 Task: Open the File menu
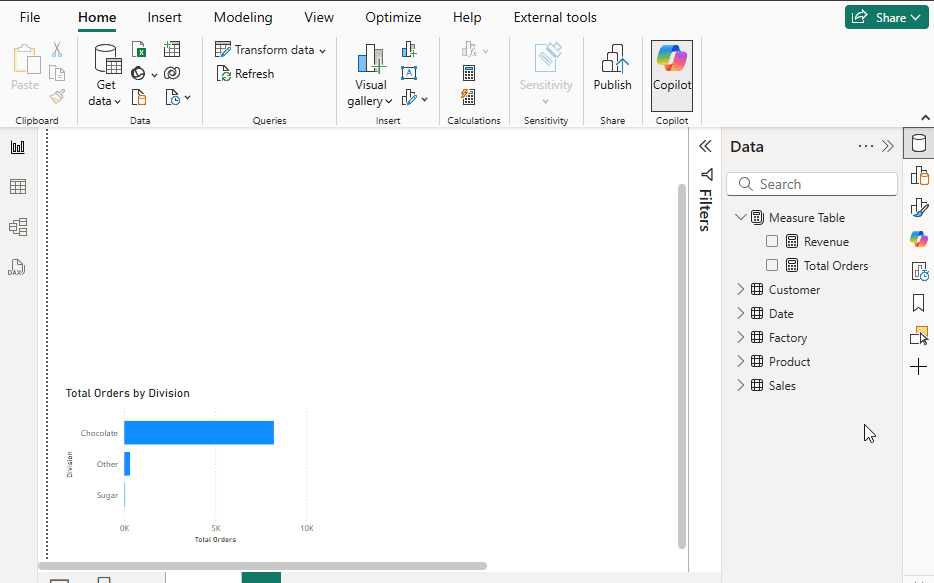point(30,18)
